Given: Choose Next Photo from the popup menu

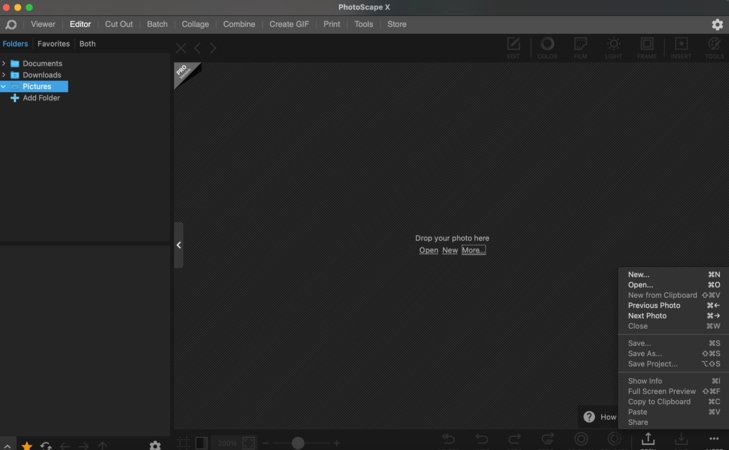Looking at the screenshot, I should [x=673, y=316].
